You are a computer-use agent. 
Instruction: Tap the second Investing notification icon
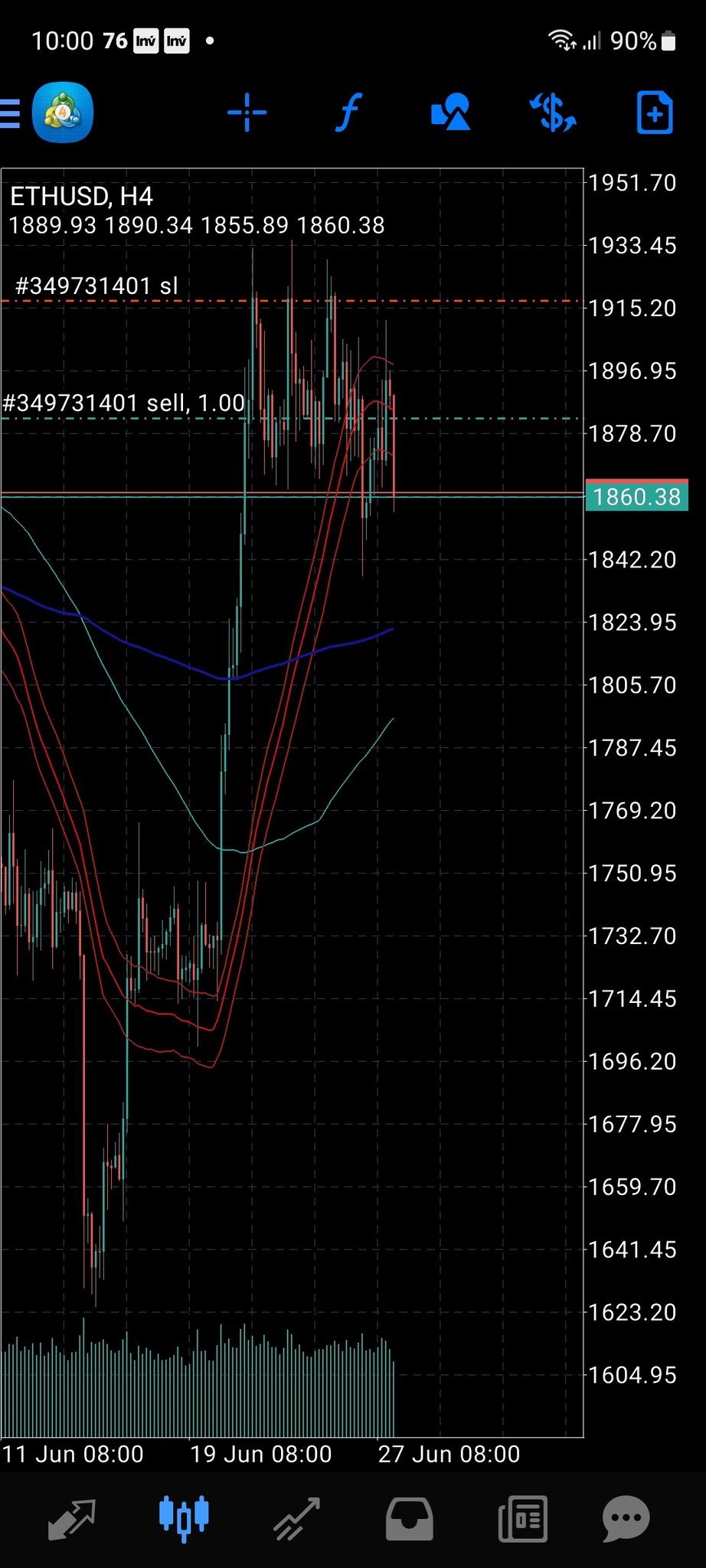(x=177, y=41)
